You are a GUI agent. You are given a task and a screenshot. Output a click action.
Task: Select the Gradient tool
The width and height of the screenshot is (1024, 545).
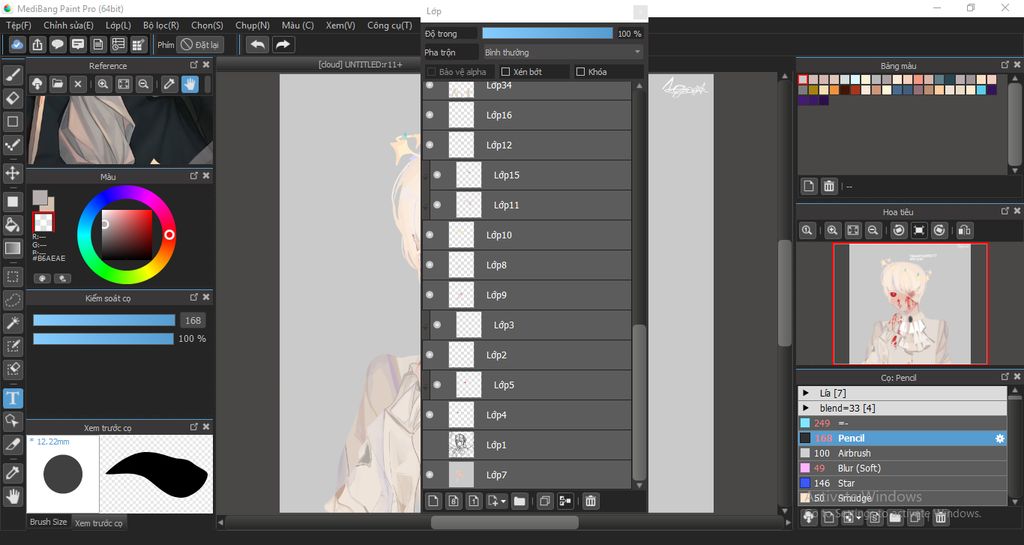point(12,249)
